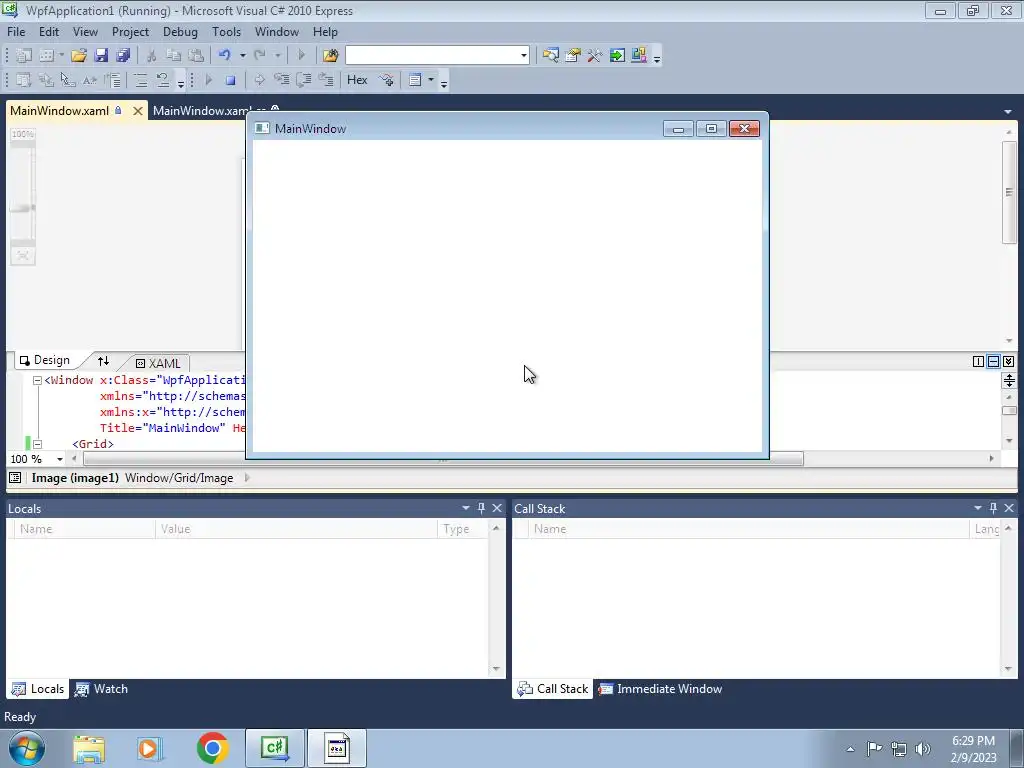
Task: Click the Step Over icon
Action: (x=304, y=80)
